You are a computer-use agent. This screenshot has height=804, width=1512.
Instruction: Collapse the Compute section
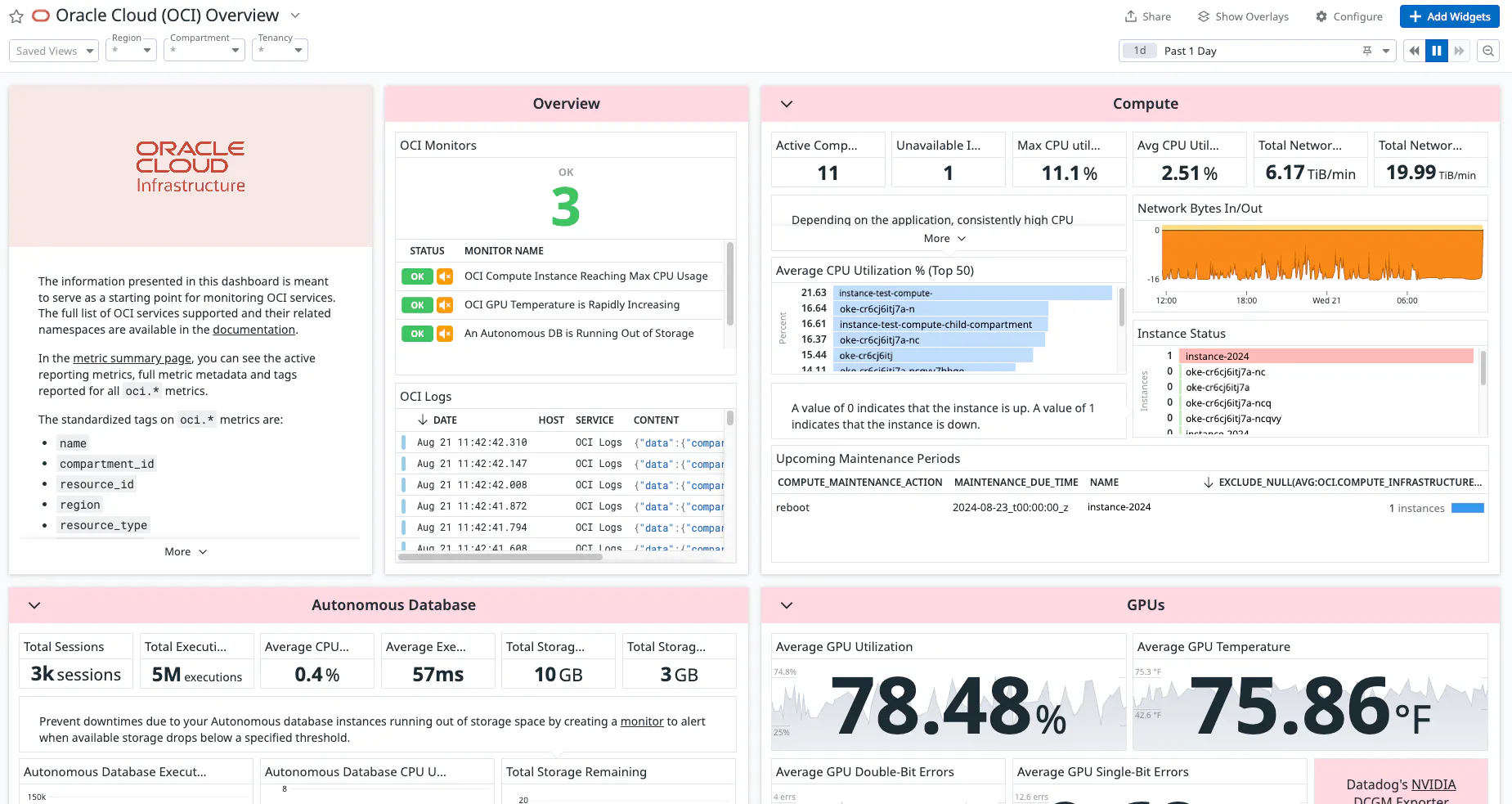[787, 104]
